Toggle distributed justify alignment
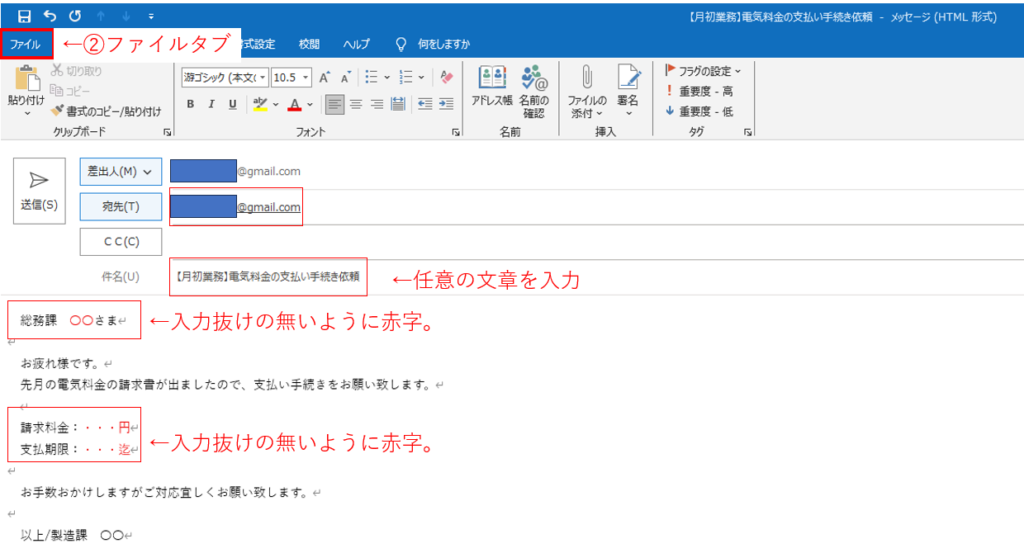 [398, 104]
